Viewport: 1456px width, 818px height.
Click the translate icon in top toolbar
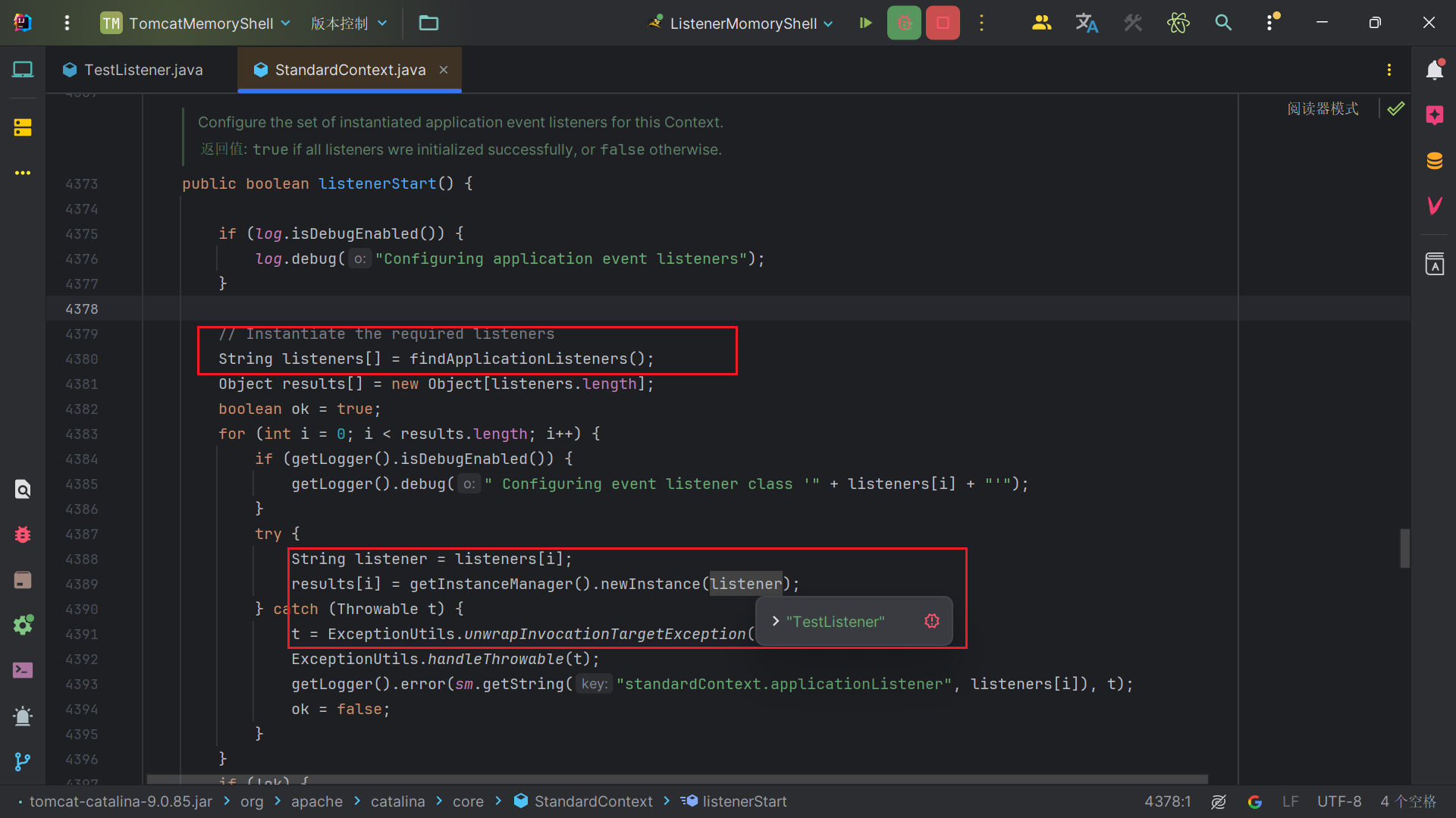[x=1087, y=23]
